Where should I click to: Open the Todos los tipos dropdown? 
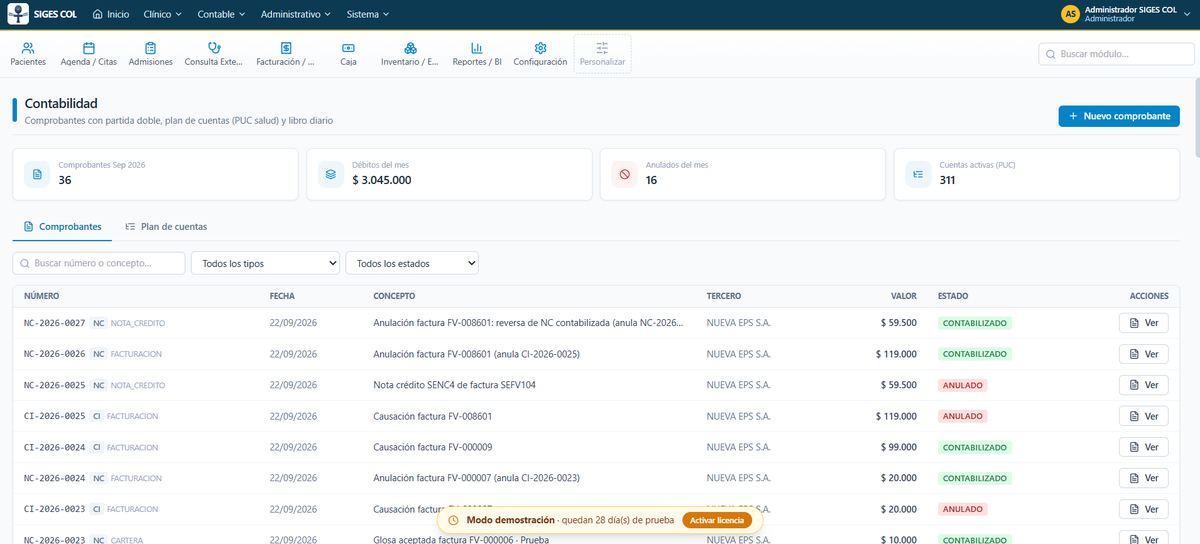coord(265,263)
